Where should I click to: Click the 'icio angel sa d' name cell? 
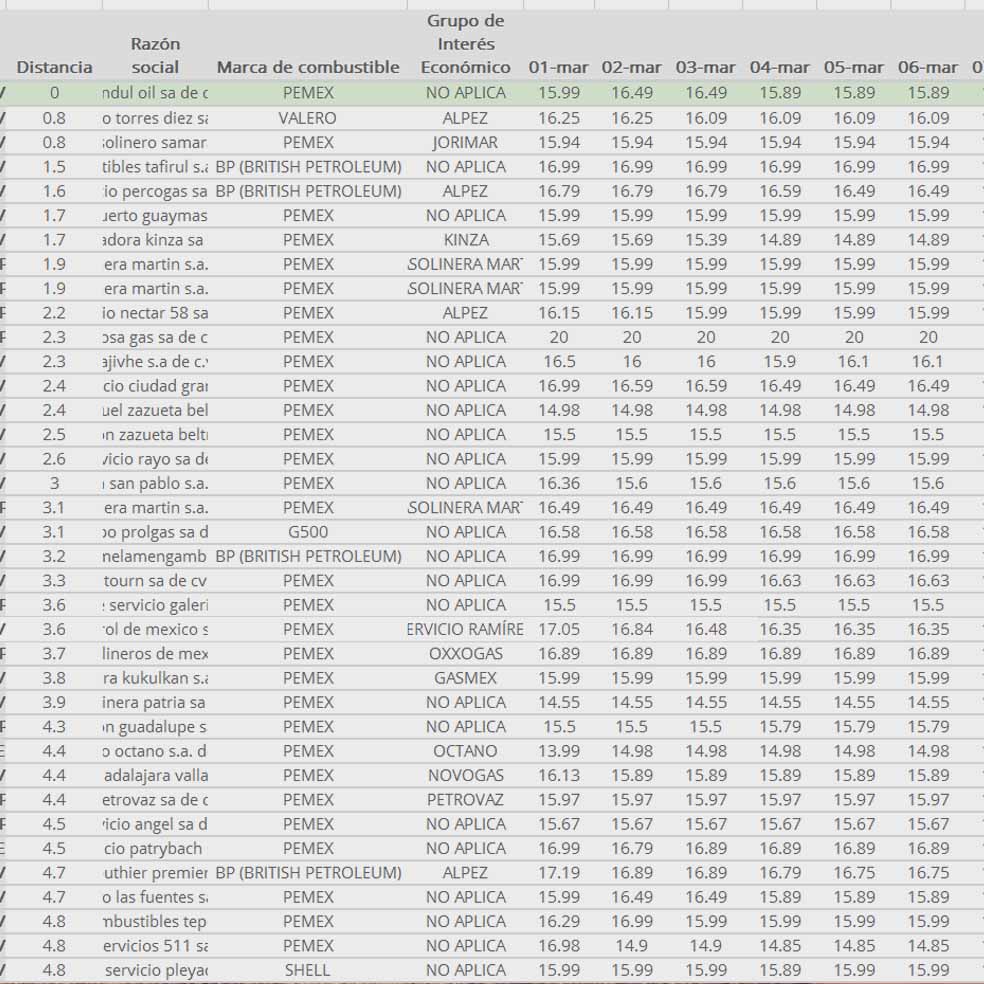[156, 825]
